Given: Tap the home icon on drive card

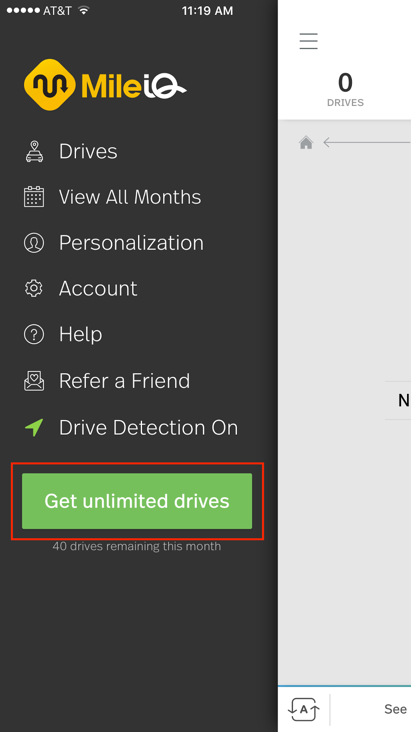Looking at the screenshot, I should click(x=306, y=142).
